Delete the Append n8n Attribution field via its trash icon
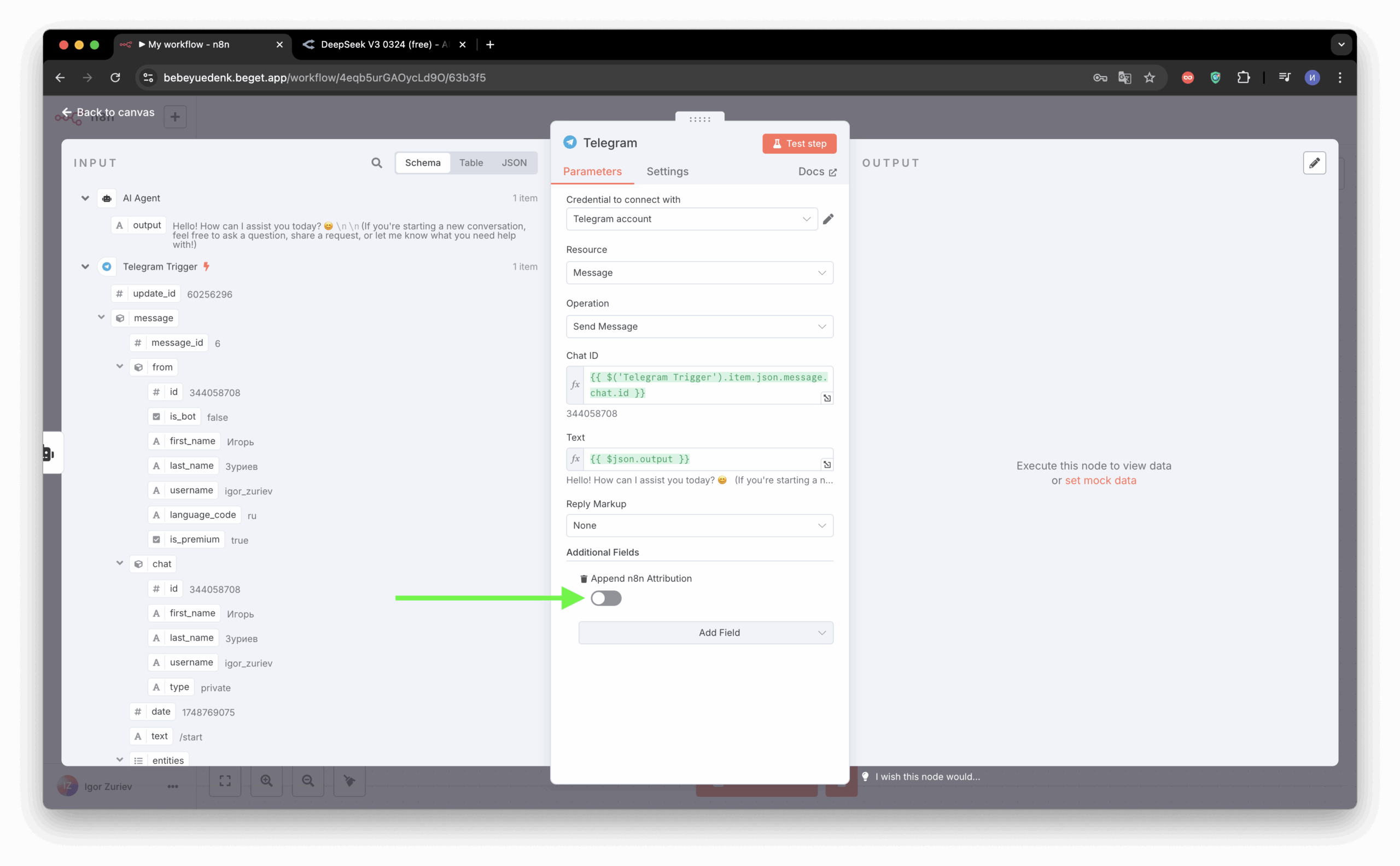The width and height of the screenshot is (1400, 866). (x=584, y=578)
